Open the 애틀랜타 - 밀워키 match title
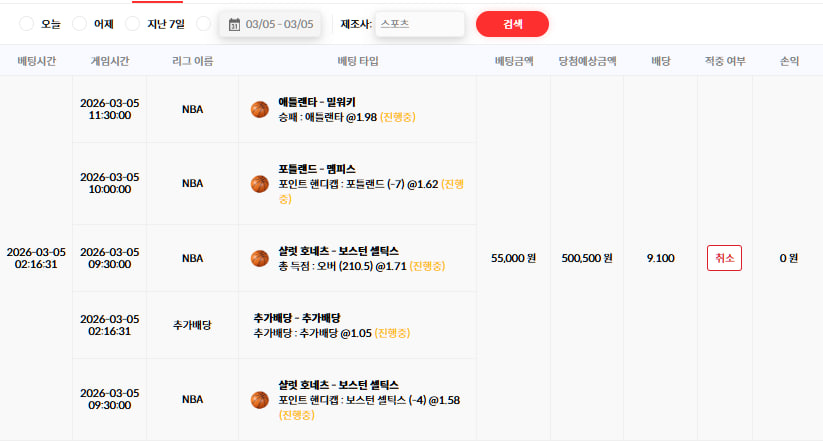Screen dimensions: 823x441 coord(317,102)
